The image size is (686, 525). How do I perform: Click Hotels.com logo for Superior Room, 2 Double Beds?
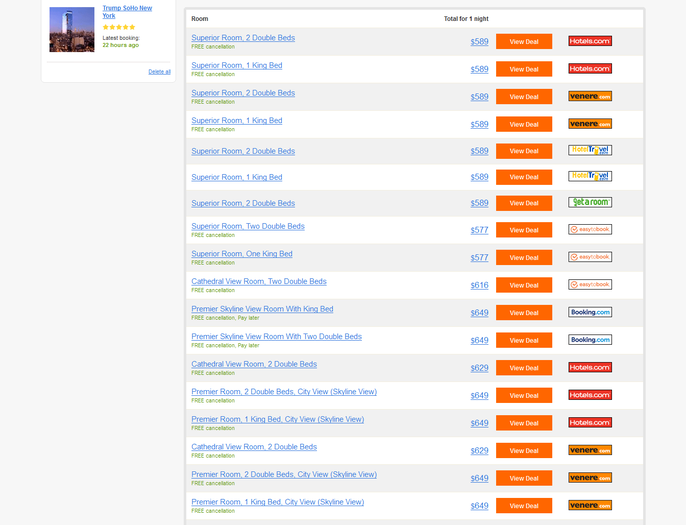590,41
